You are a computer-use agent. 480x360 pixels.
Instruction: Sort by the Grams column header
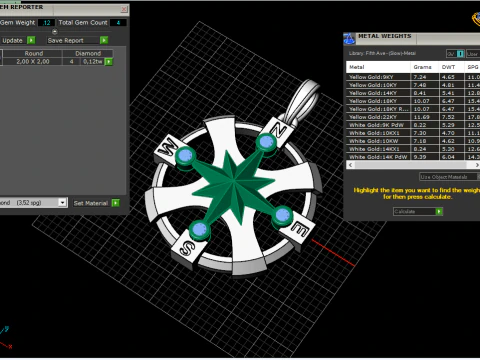[x=424, y=67]
